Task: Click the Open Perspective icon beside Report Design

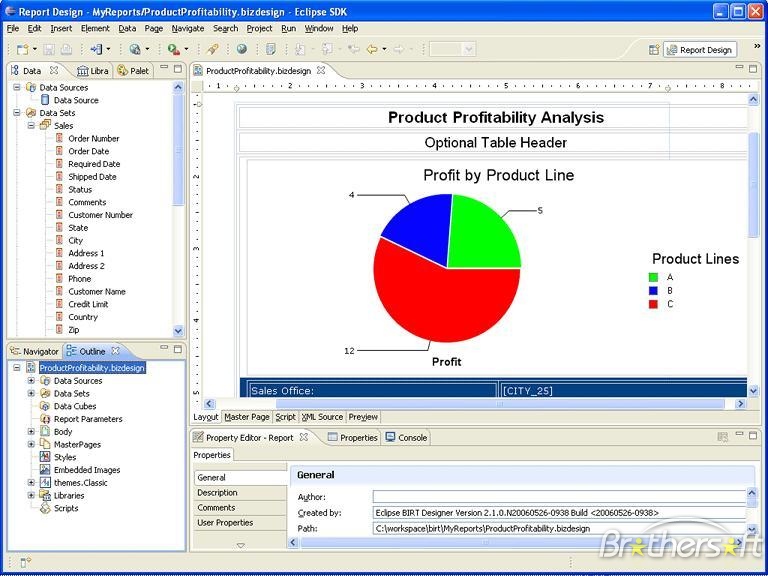Action: 653,49
